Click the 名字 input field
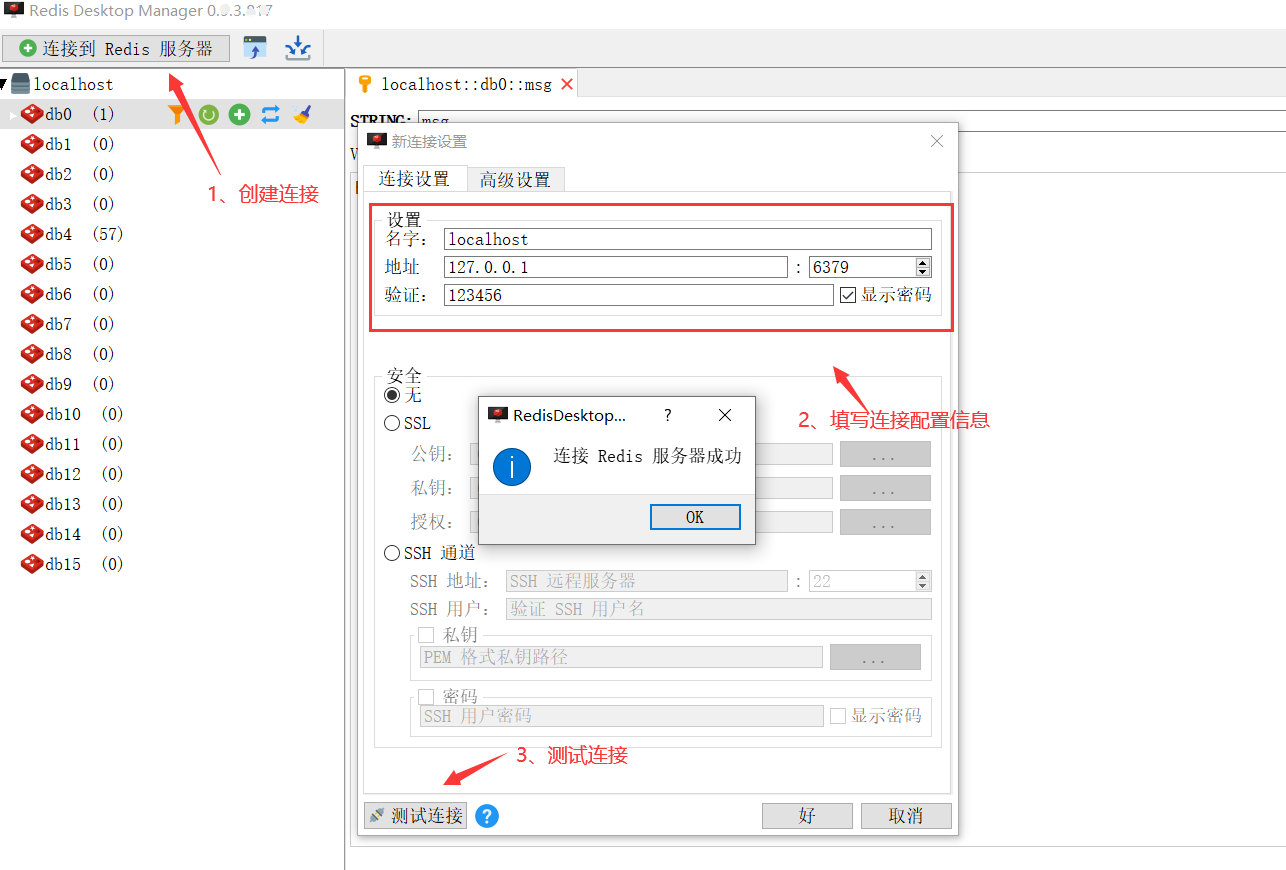 click(688, 239)
